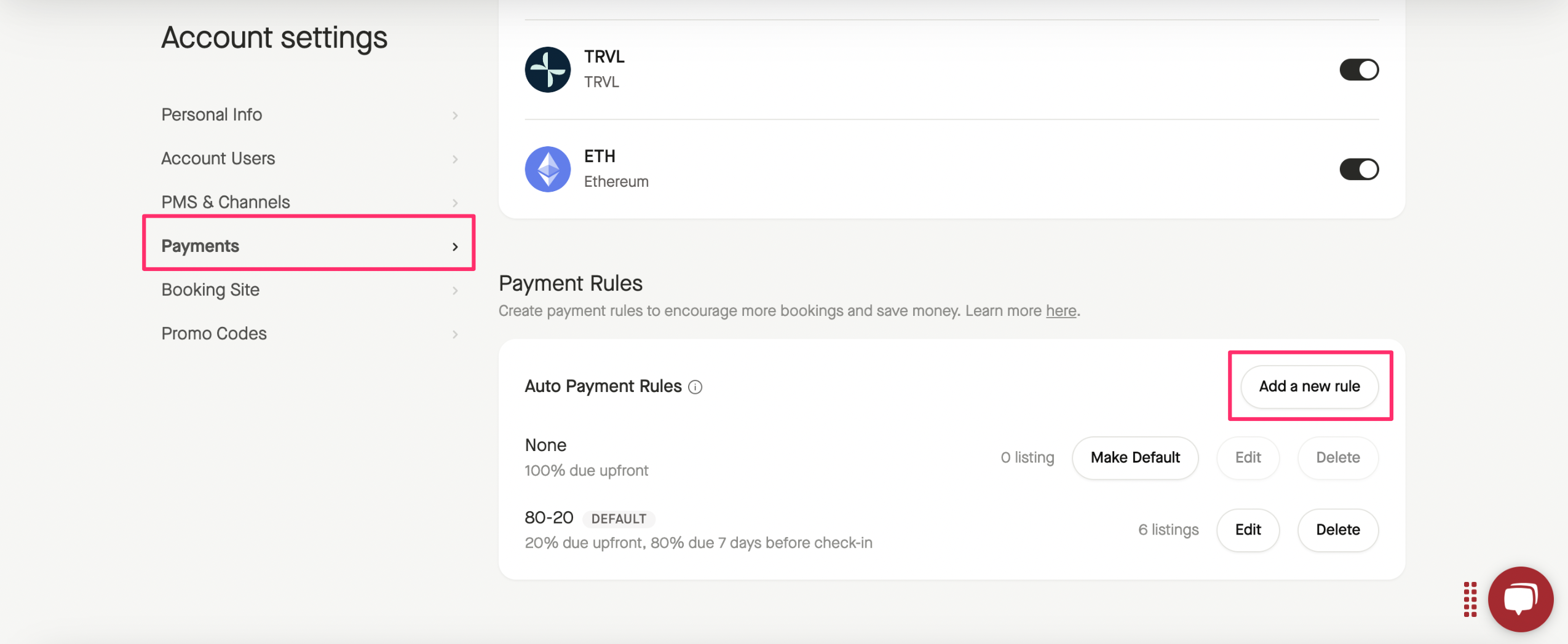Toggle off the TRVL payment switch
Viewport: 1568px width, 644px height.
coord(1358,69)
